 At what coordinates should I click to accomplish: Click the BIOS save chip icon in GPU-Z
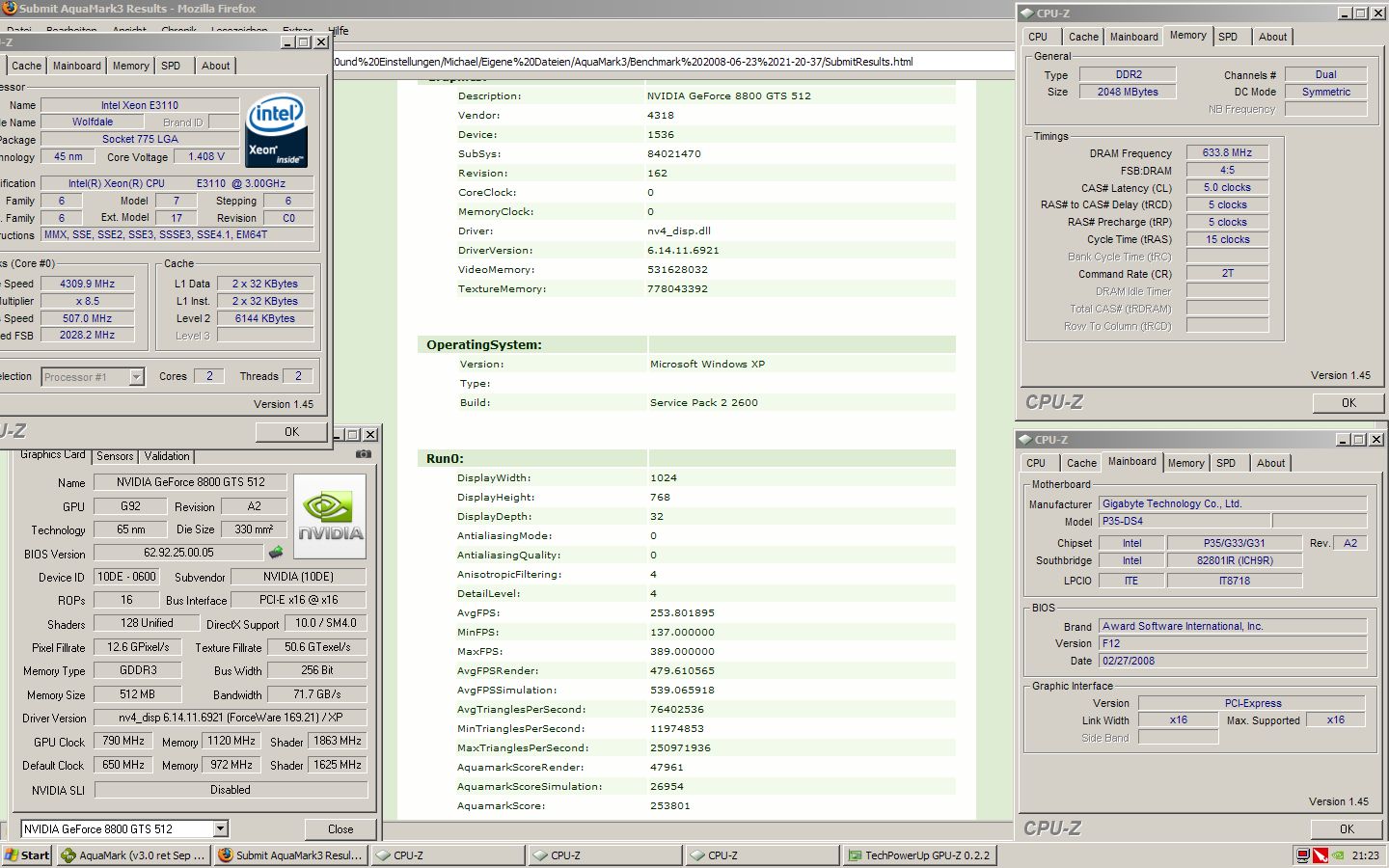(276, 553)
